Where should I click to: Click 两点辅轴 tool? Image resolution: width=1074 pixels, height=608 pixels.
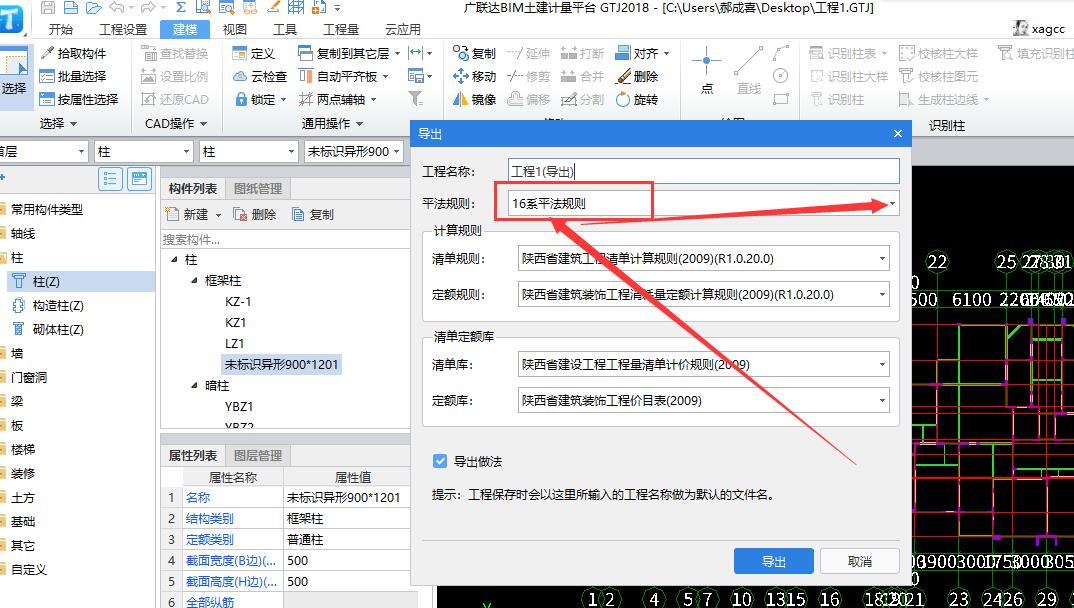click(338, 99)
